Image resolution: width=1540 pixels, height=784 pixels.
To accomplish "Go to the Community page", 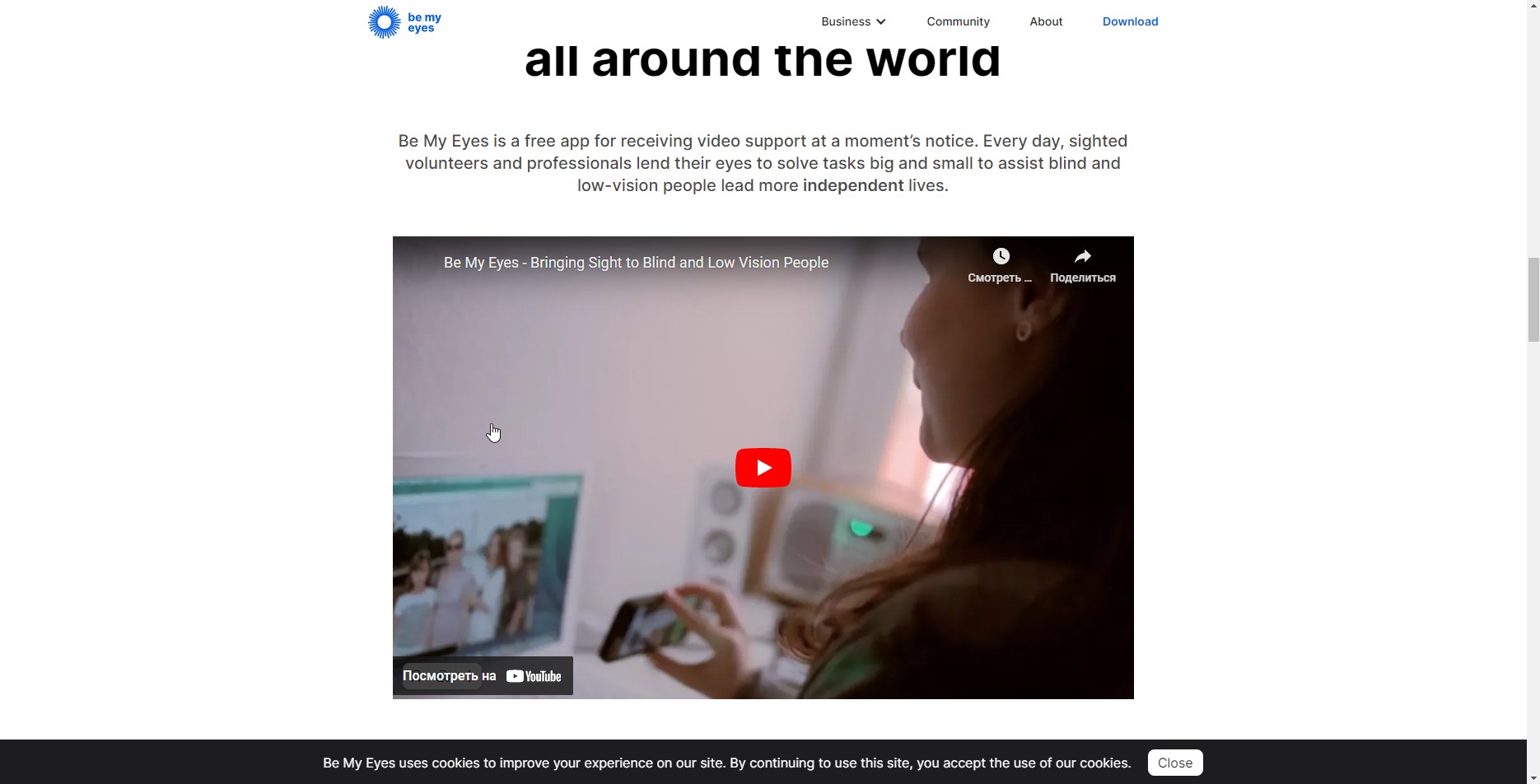I will [958, 21].
